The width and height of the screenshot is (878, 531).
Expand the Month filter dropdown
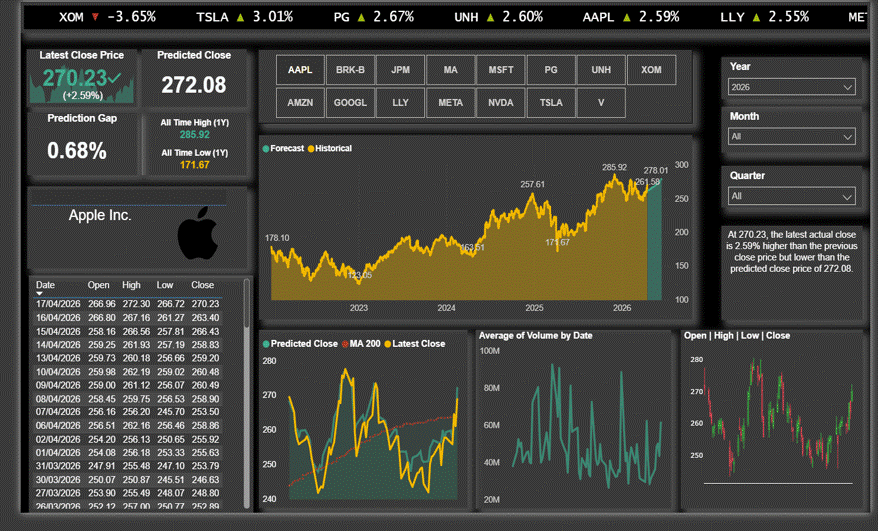791,136
